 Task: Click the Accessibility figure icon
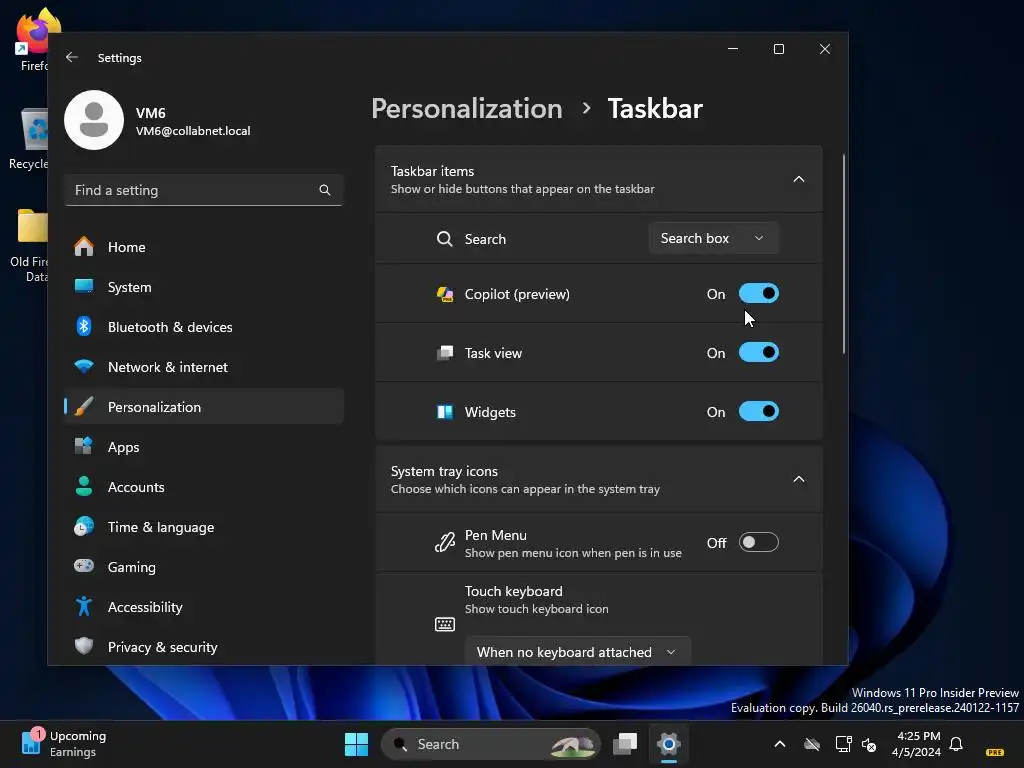(84, 606)
